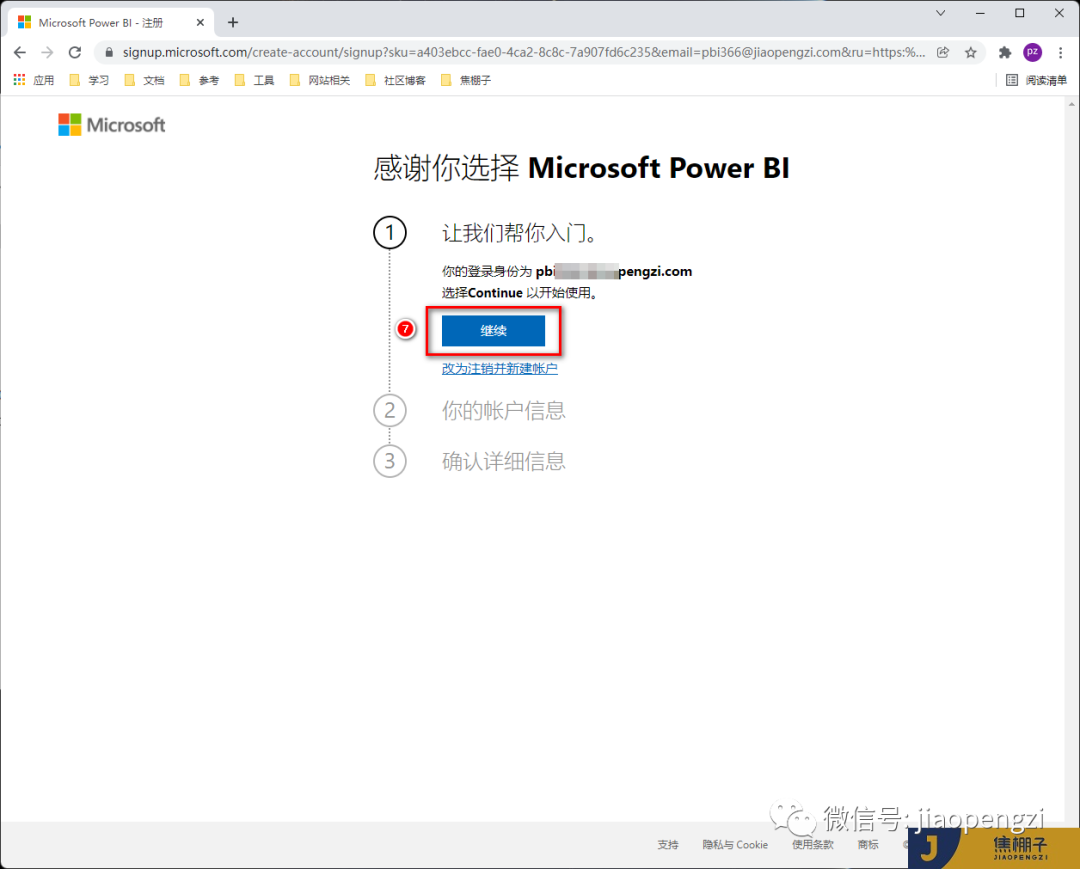Open the 参考 bookmark folder
The image size is (1080, 869).
[200, 81]
